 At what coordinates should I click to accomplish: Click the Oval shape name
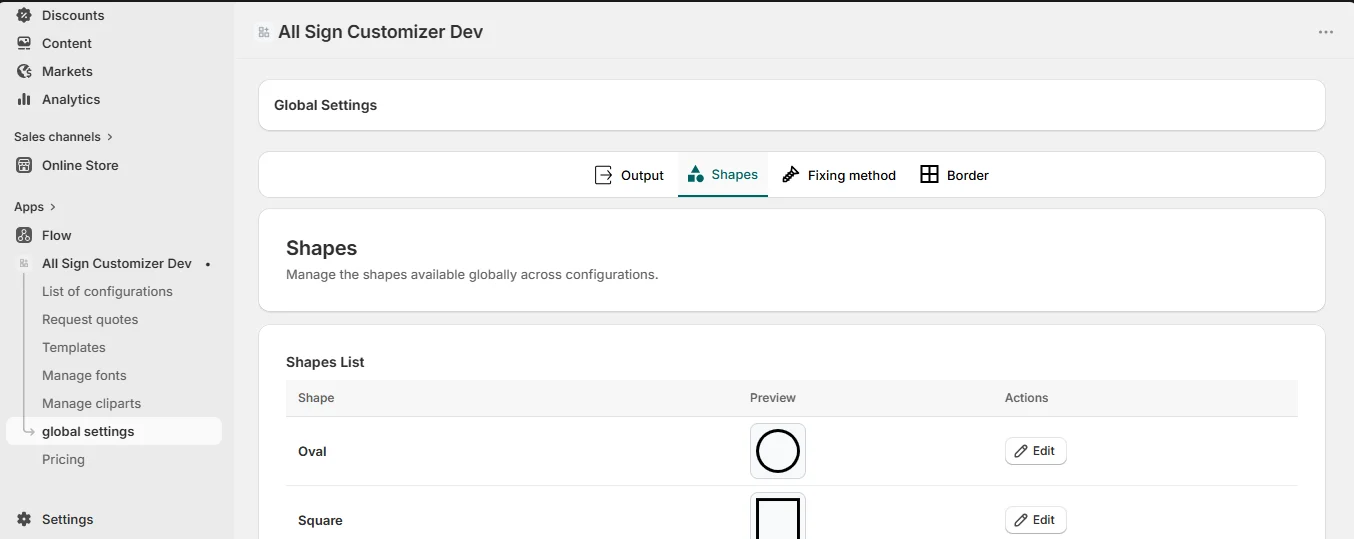(x=312, y=451)
